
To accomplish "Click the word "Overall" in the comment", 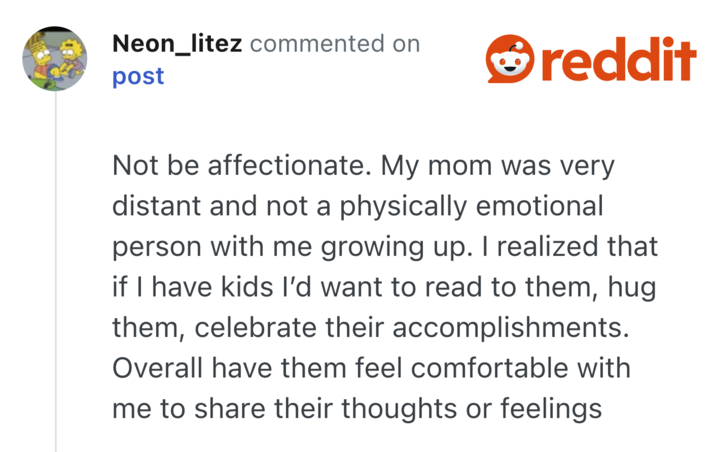I will [x=157, y=368].
